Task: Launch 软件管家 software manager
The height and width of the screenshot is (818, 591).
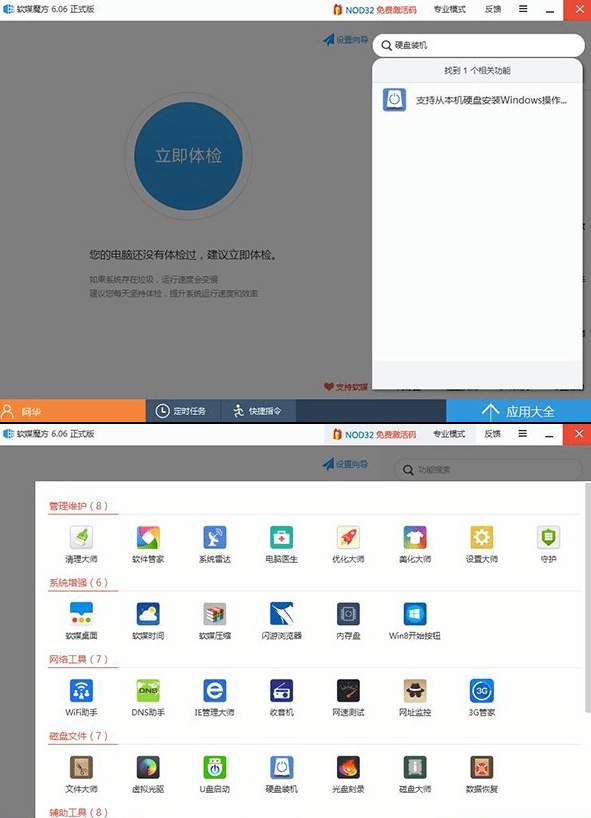Action: (148, 544)
